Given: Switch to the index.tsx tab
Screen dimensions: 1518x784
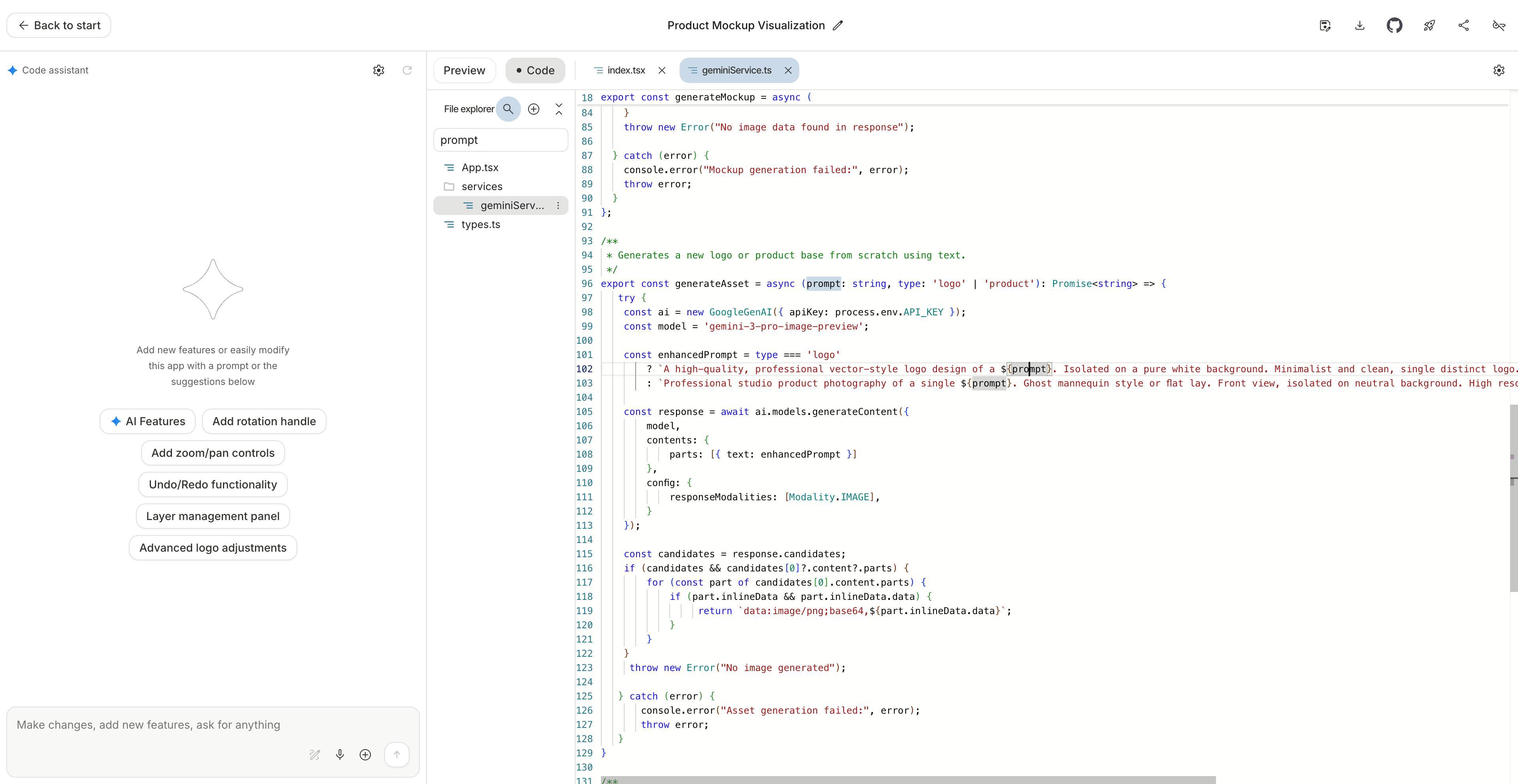Looking at the screenshot, I should tap(626, 70).
